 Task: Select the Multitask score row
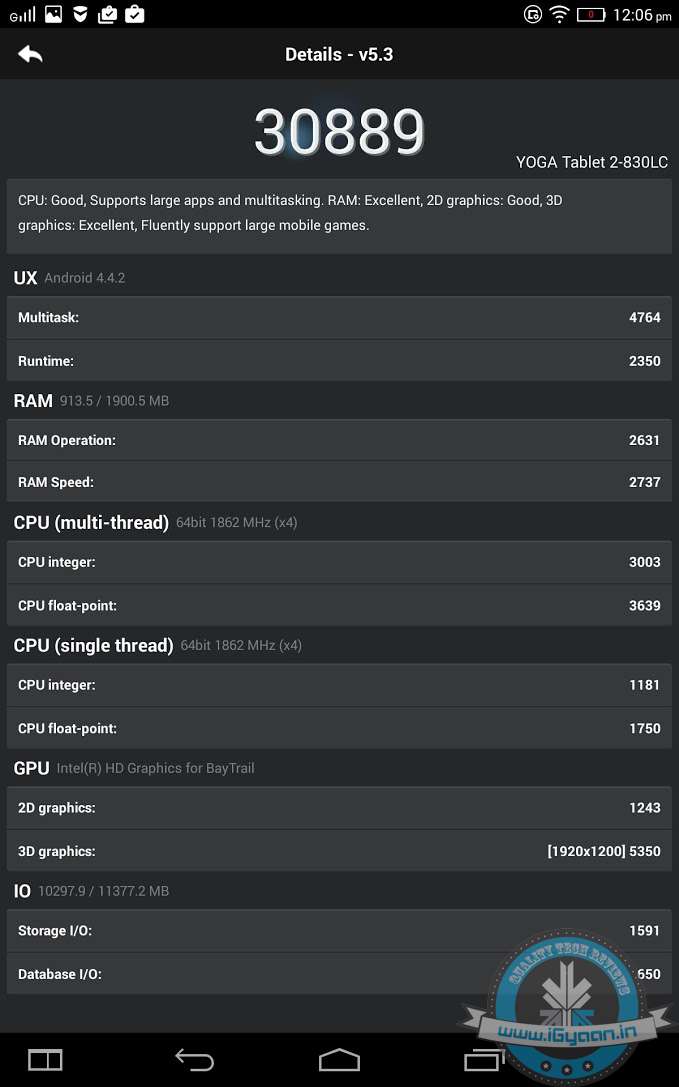pyautogui.click(x=339, y=318)
